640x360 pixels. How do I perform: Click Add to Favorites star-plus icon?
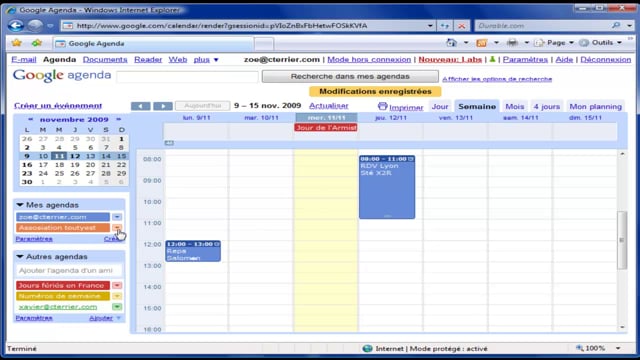[37, 43]
